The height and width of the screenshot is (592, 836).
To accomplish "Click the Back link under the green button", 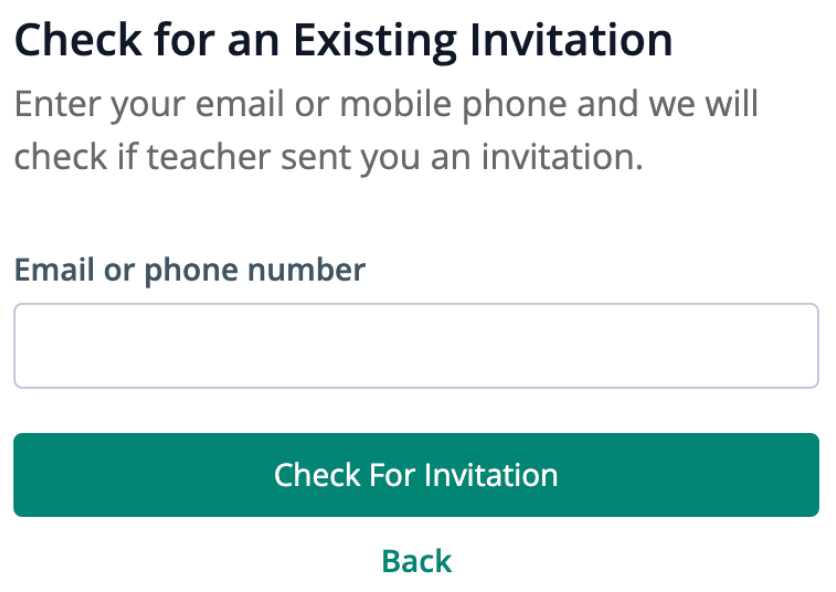I will 416,561.
